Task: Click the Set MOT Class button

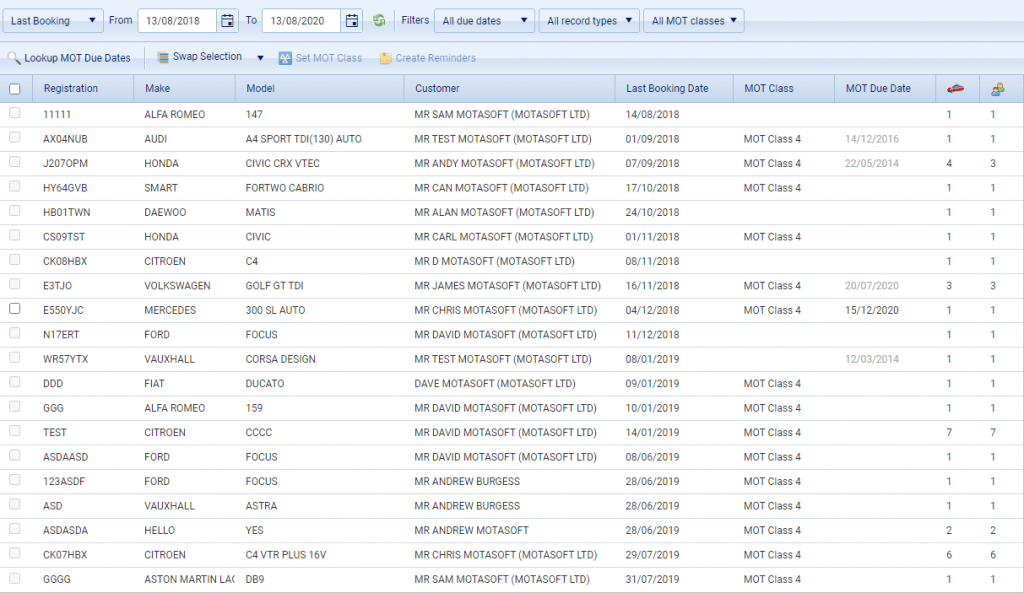Action: [x=320, y=58]
